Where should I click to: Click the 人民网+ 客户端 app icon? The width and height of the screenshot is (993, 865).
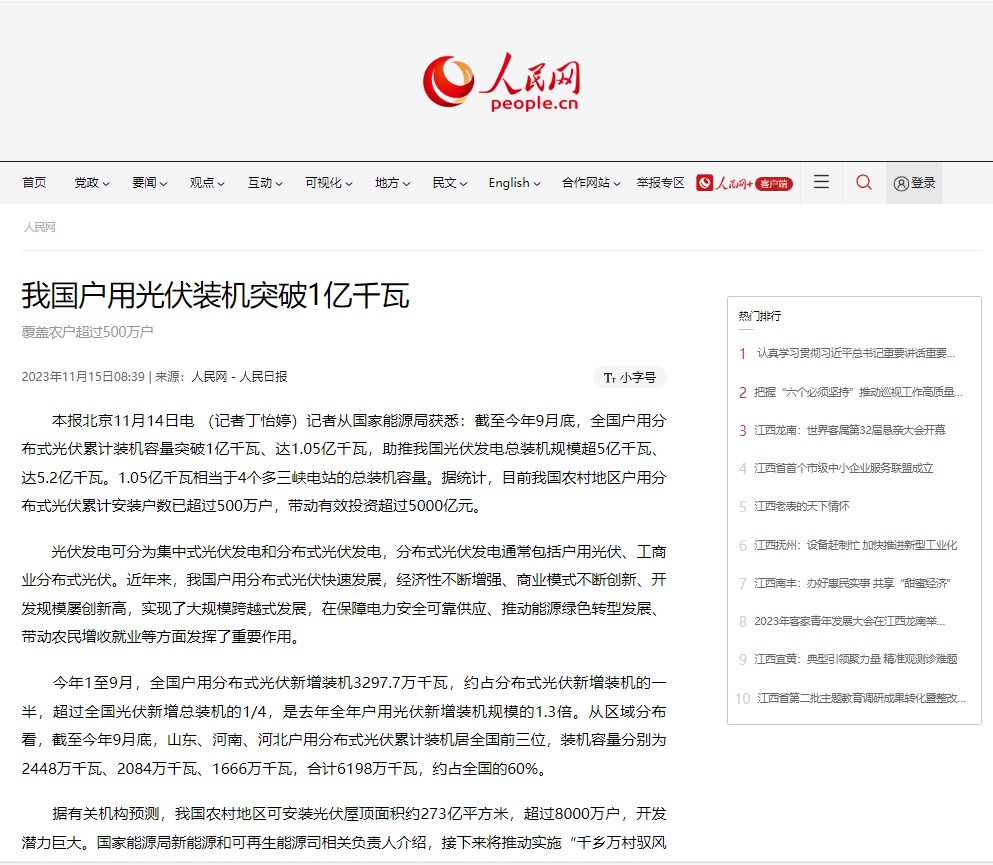click(744, 183)
